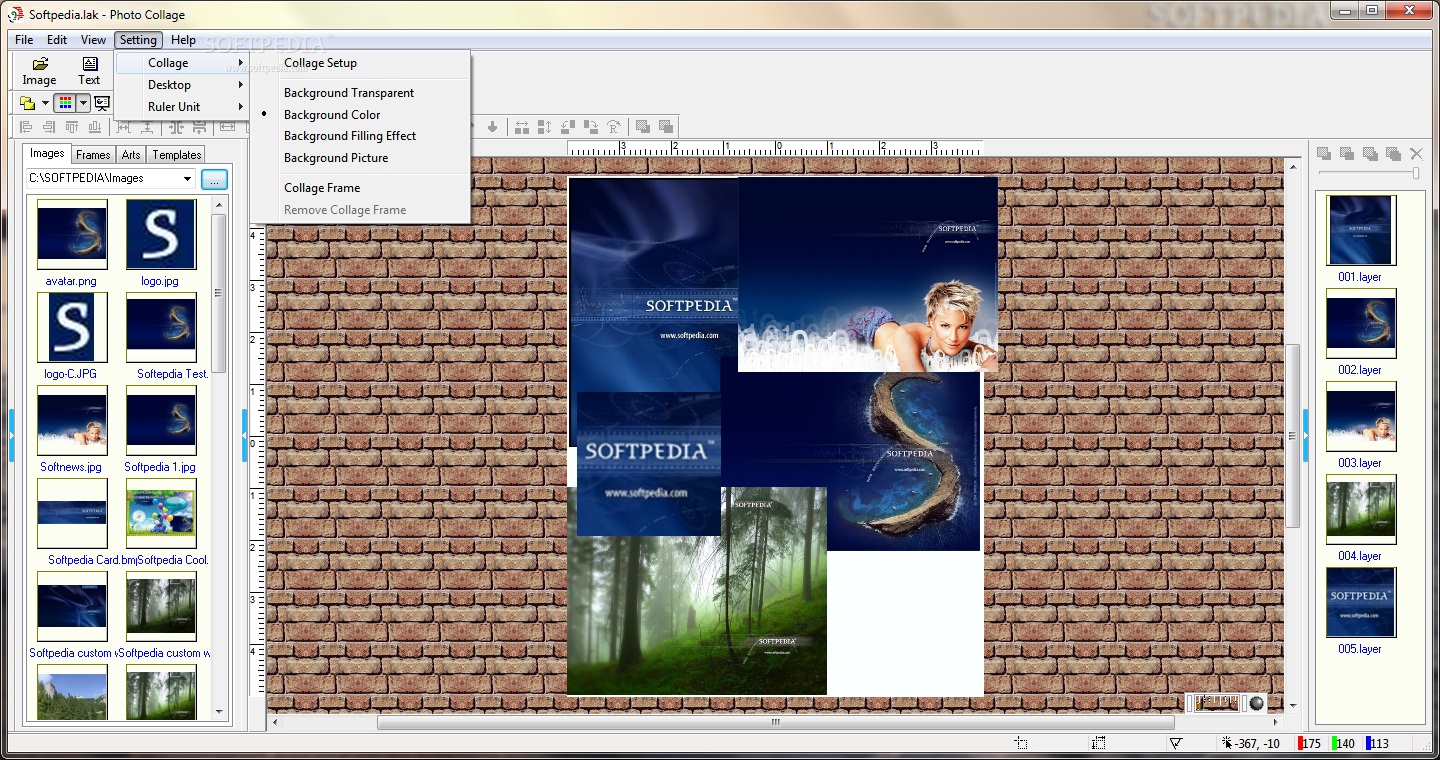Select the logo.jpg image thumbnail
Image resolution: width=1440 pixels, height=760 pixels.
pyautogui.click(x=161, y=234)
